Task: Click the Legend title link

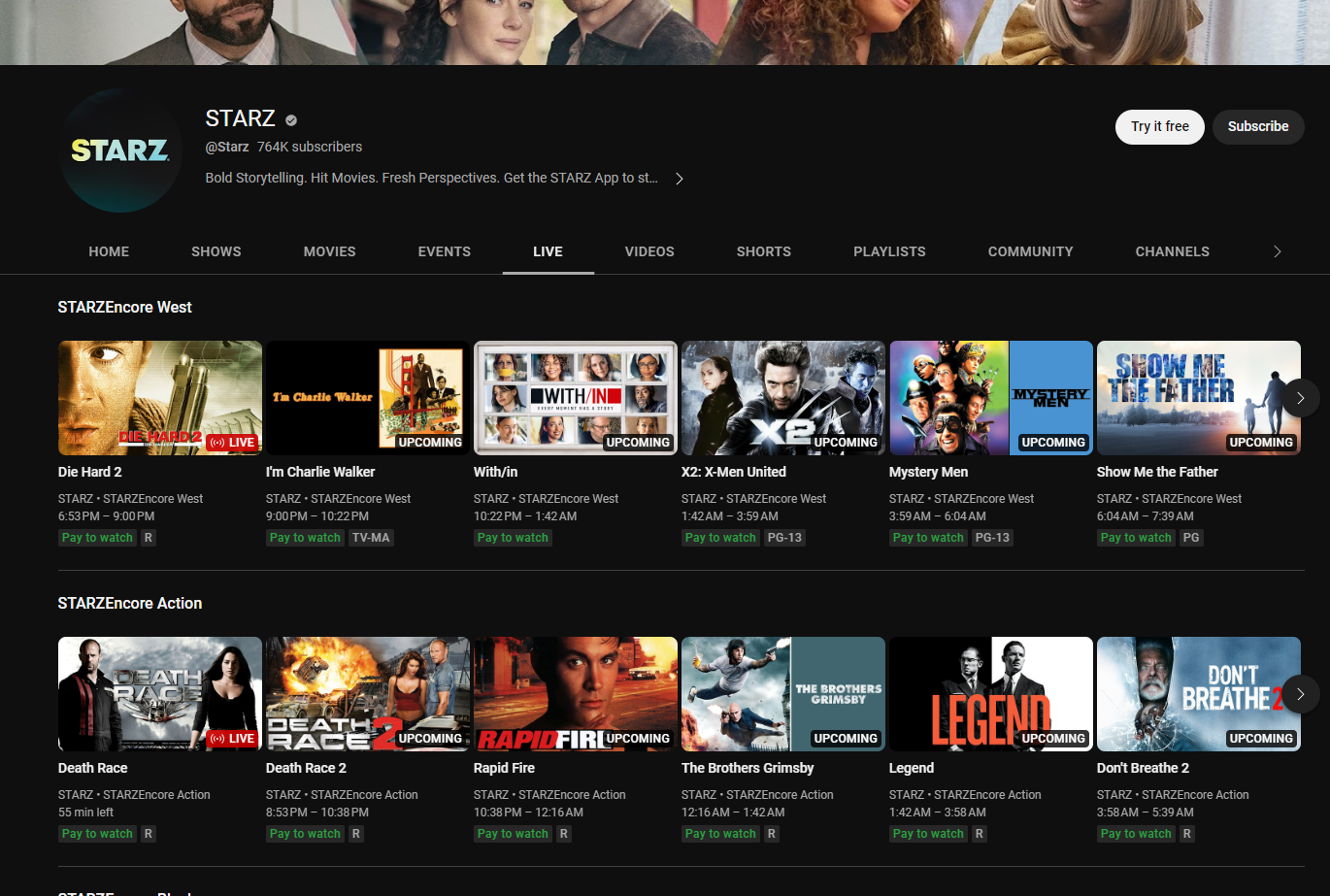Action: coord(912,768)
